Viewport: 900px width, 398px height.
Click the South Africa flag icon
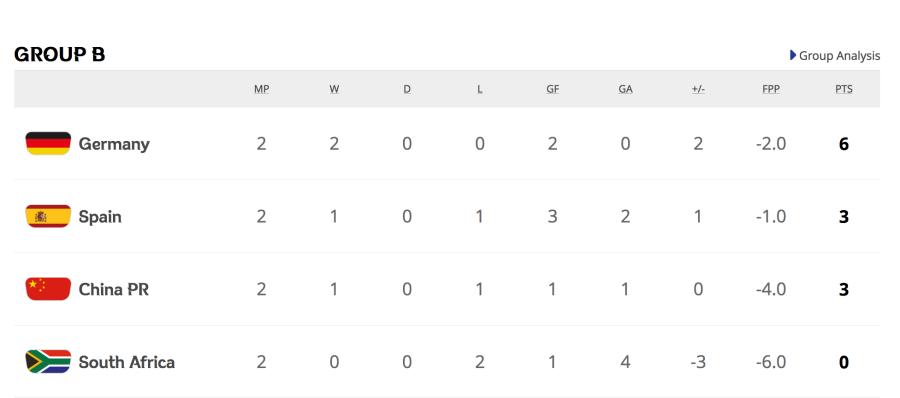tap(48, 362)
